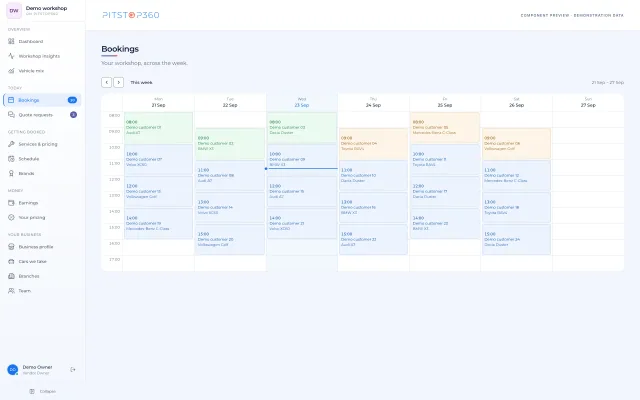Open Monday 14:00 Mercedes-Benz booking
640x400 pixels.
[x=158, y=224]
